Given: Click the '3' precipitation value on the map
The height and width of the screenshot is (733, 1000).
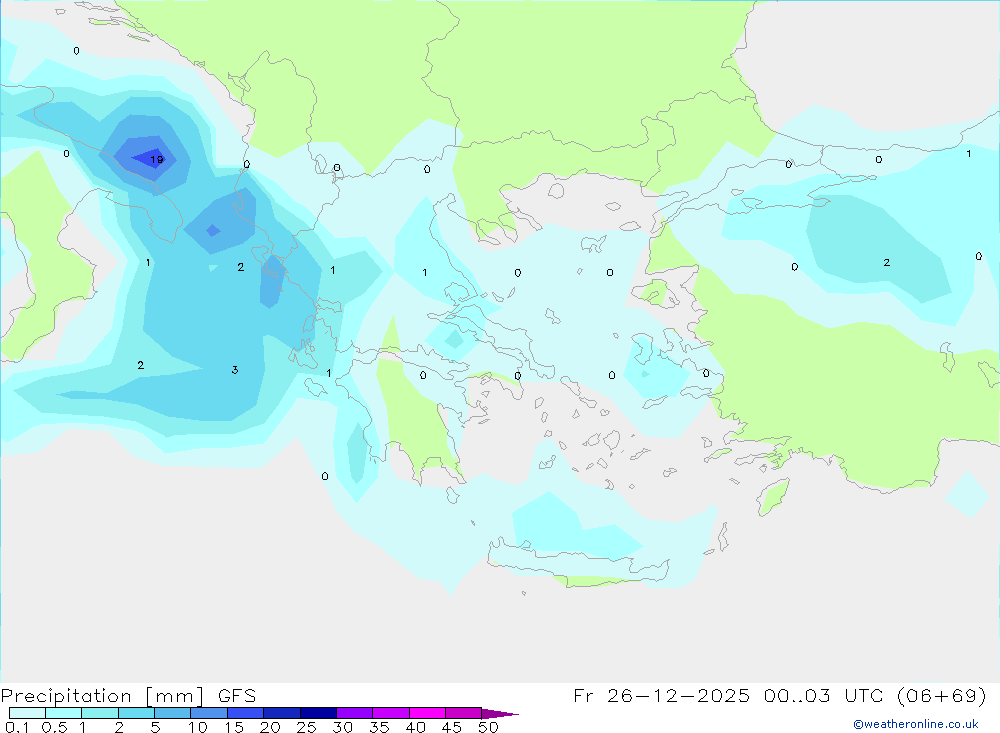Looking at the screenshot, I should 235,370.
